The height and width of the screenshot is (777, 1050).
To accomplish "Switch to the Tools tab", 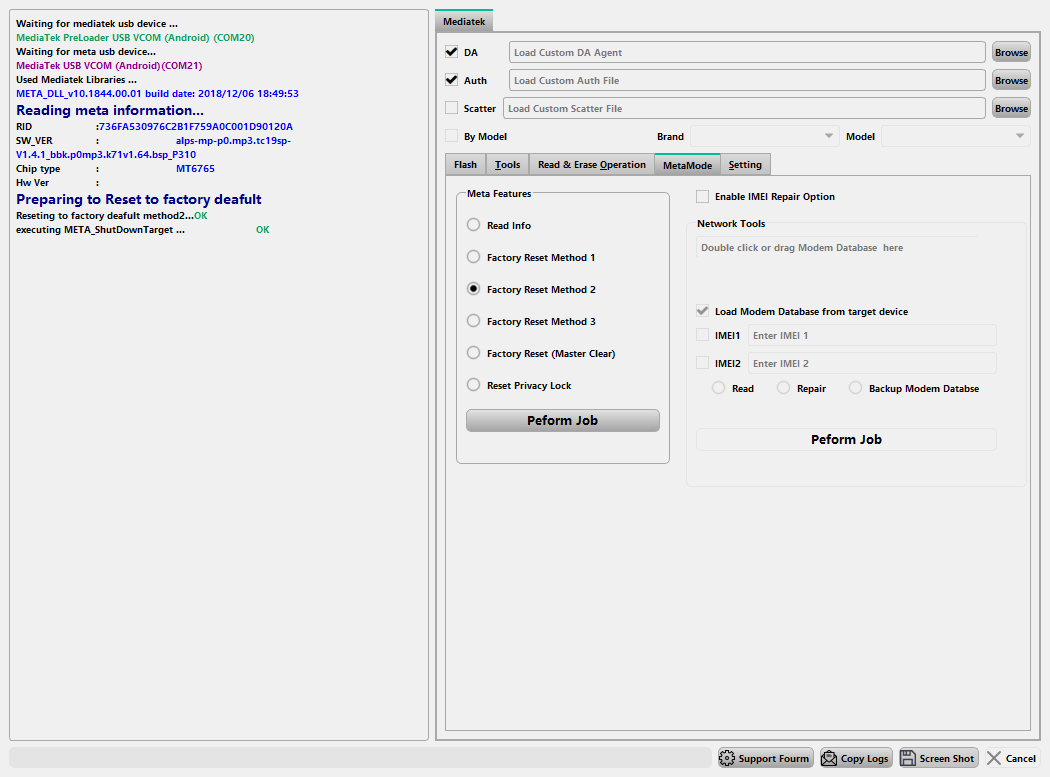I will (x=508, y=165).
